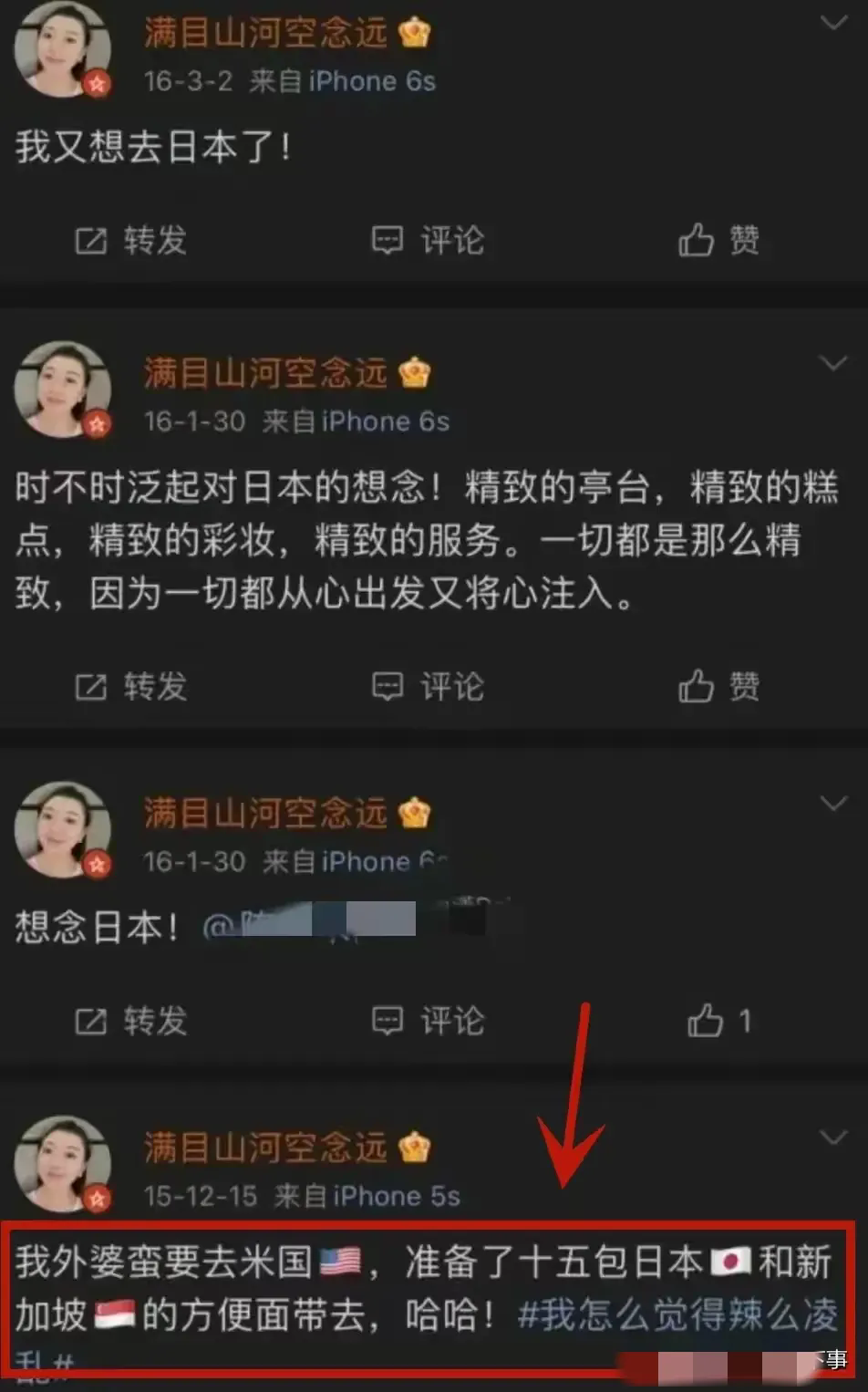Expand options chevron on first 16-1-30 post
868x1392 pixels.
(x=833, y=363)
